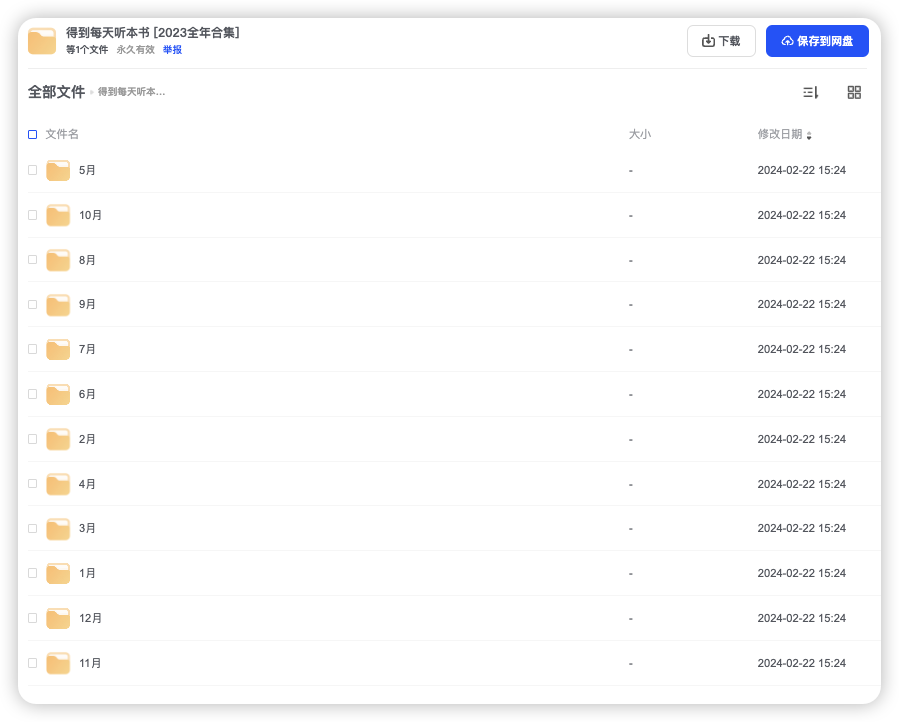The height and width of the screenshot is (722, 899).
Task: Click 保存到网盘 button
Action: [817, 41]
